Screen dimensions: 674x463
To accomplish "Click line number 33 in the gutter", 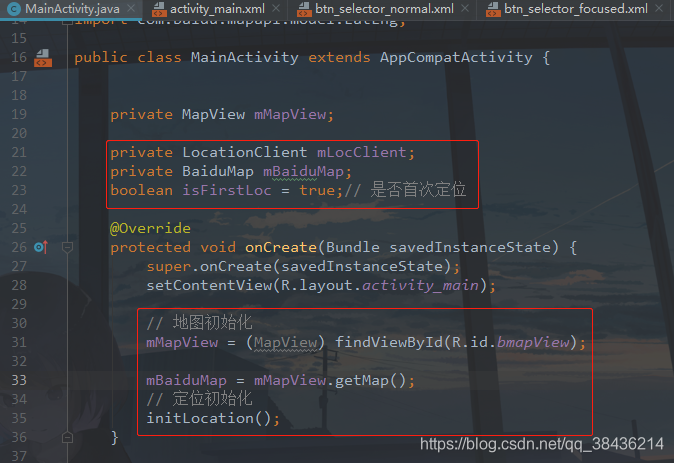I will click(19, 380).
